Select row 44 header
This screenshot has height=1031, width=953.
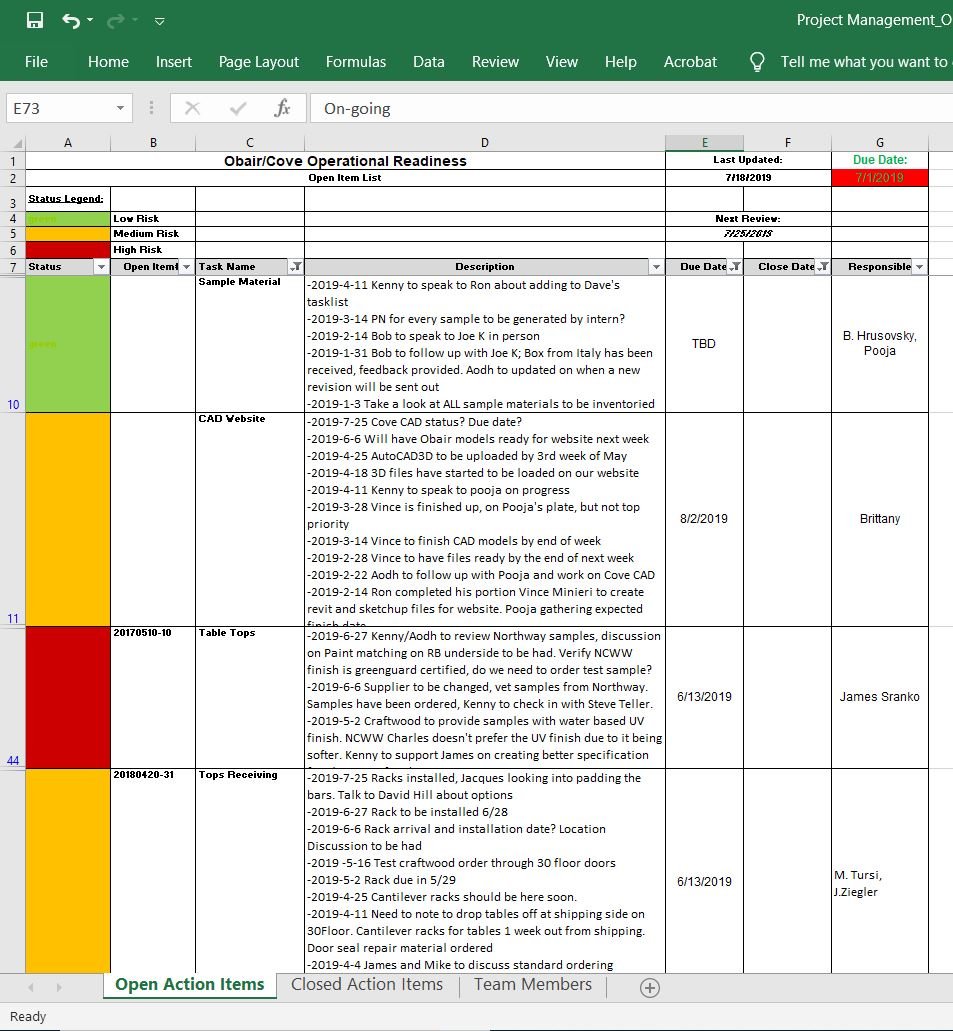[12, 697]
